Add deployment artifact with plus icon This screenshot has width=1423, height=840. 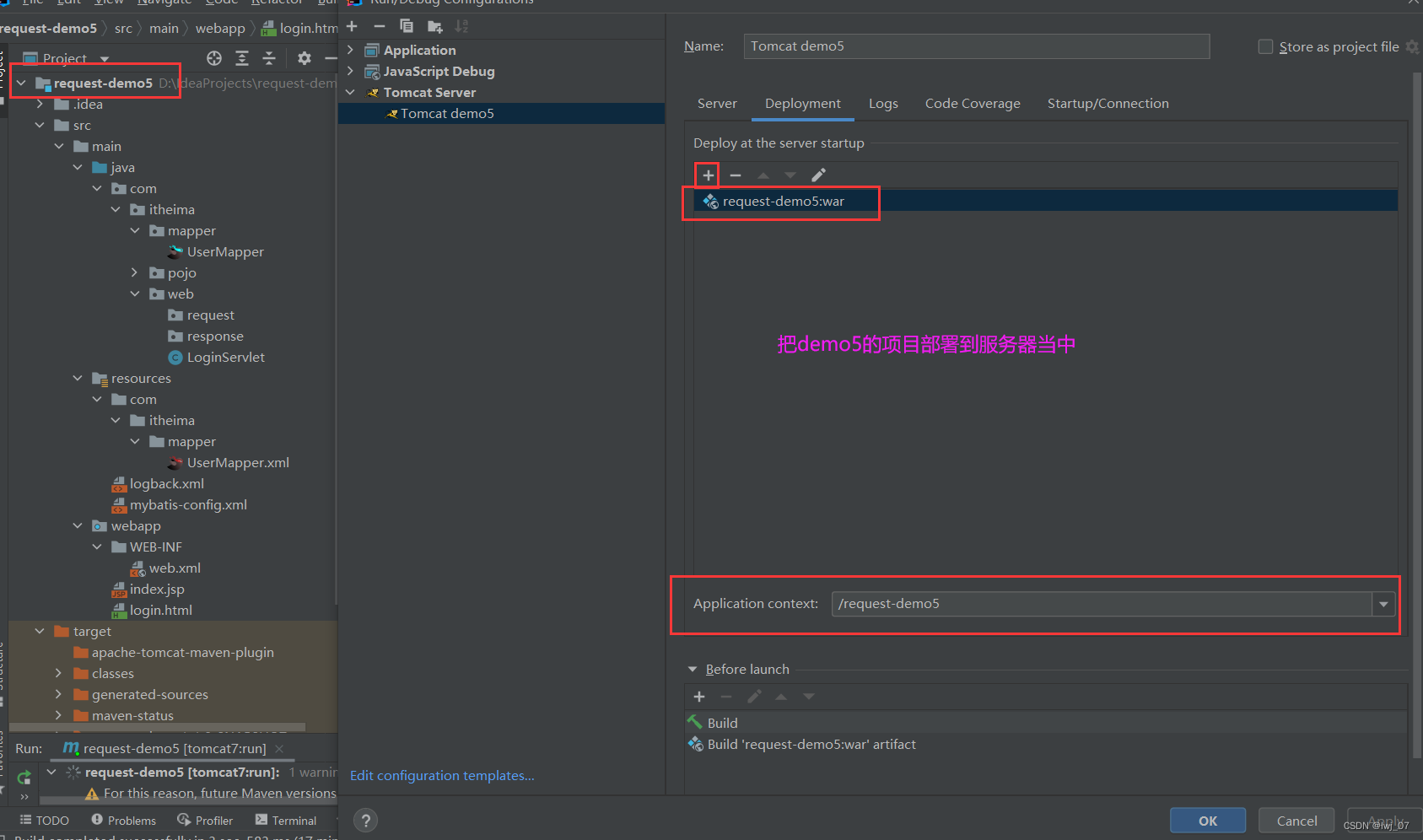pyautogui.click(x=708, y=175)
